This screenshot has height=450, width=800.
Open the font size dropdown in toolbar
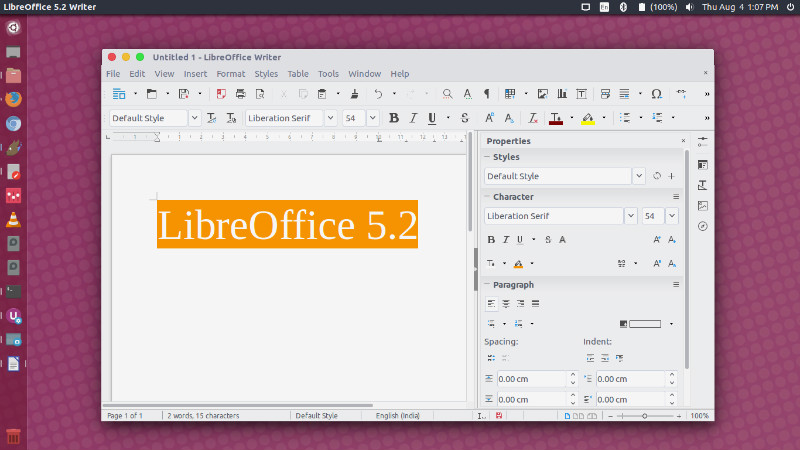point(372,118)
